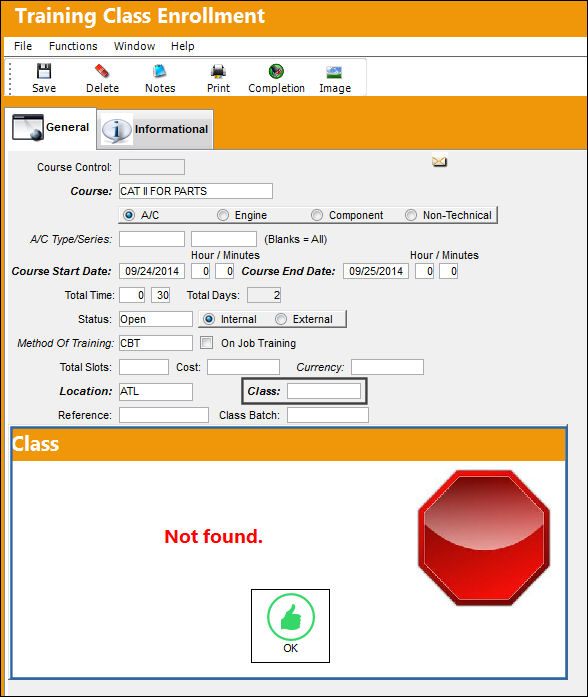Select the External radio button

(x=280, y=319)
